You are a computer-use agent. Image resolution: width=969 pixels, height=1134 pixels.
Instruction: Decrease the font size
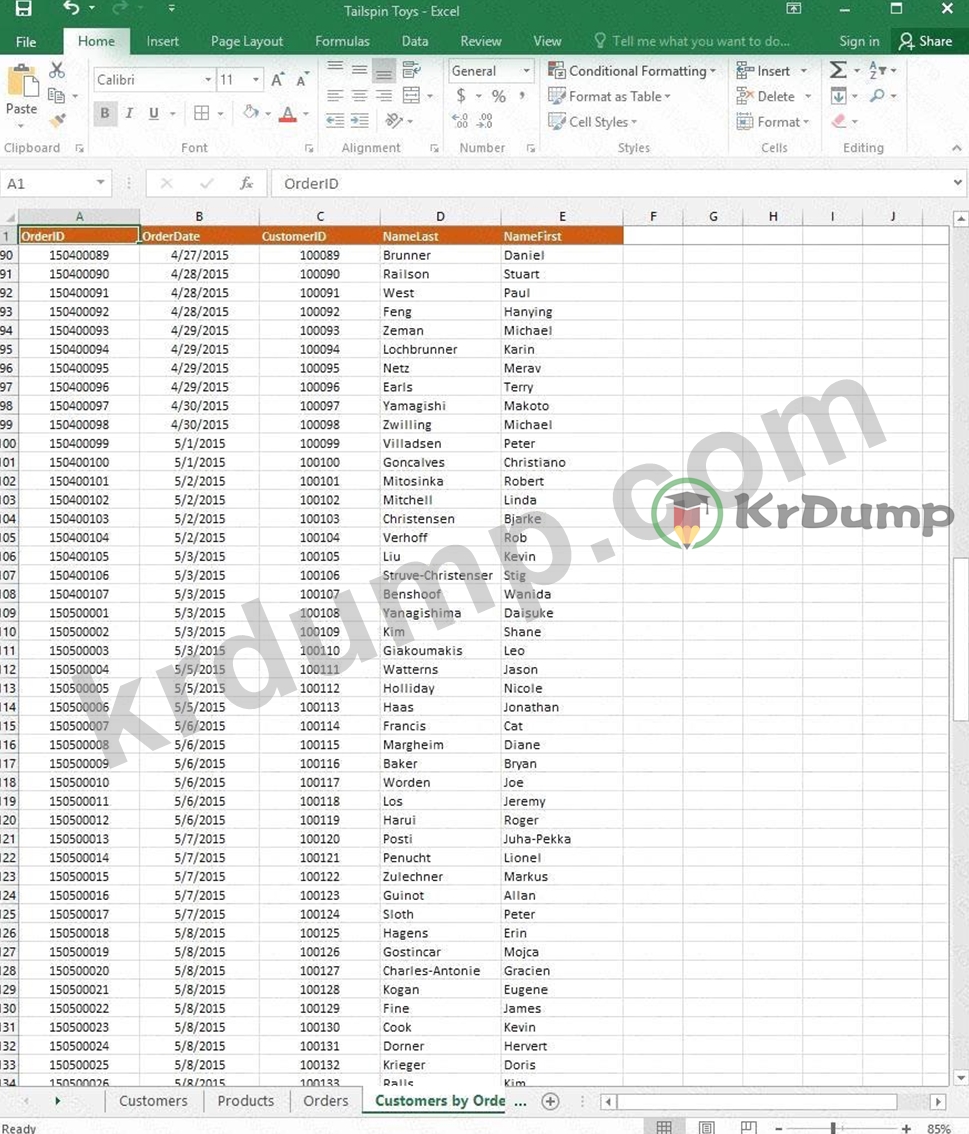303,80
